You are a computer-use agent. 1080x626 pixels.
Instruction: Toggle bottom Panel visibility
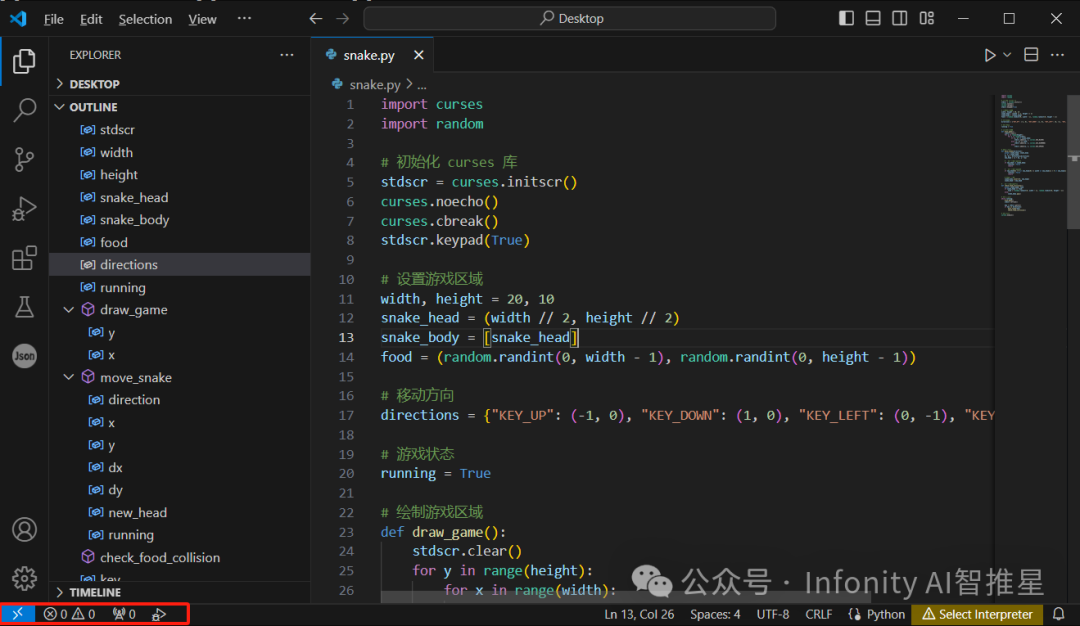click(873, 19)
